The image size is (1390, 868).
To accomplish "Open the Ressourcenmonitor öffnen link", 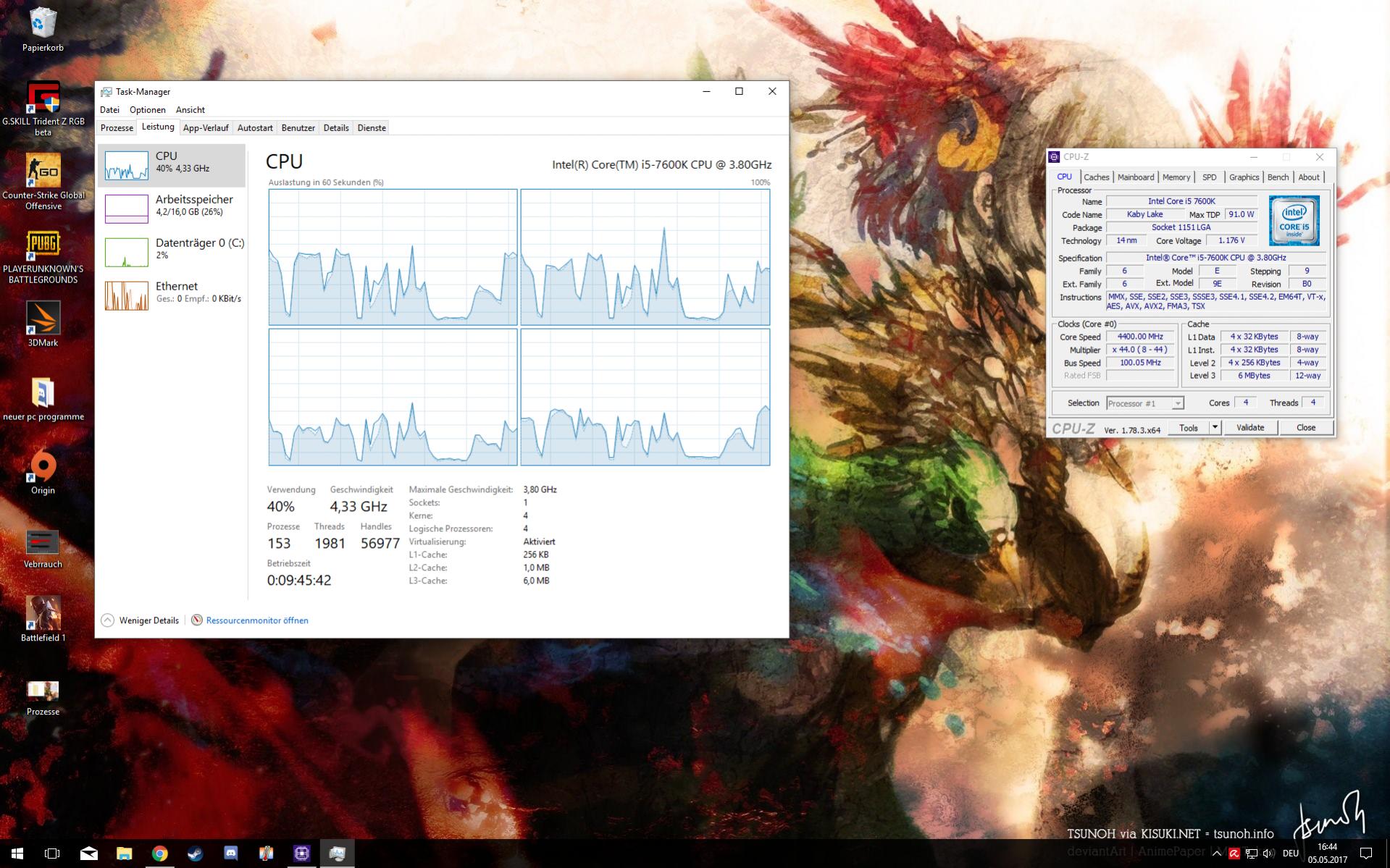I will click(257, 620).
